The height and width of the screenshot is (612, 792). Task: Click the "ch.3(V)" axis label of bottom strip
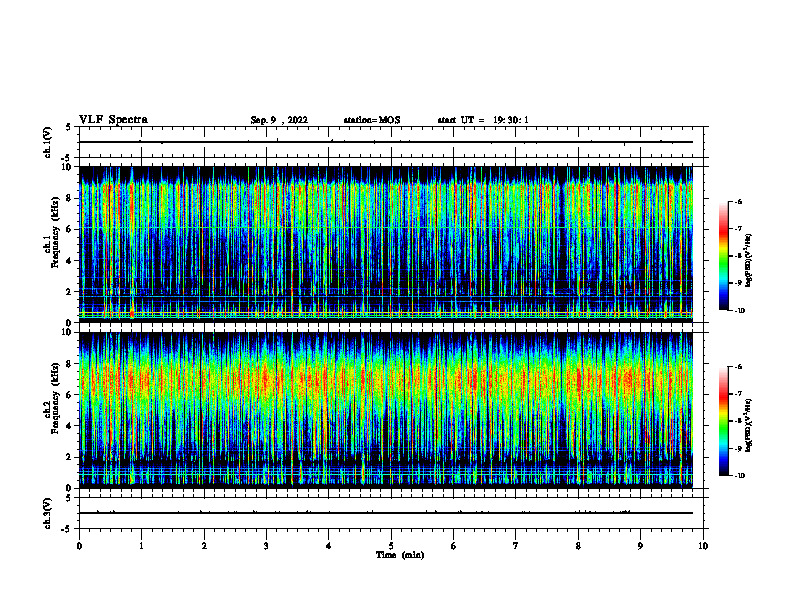[x=48, y=513]
